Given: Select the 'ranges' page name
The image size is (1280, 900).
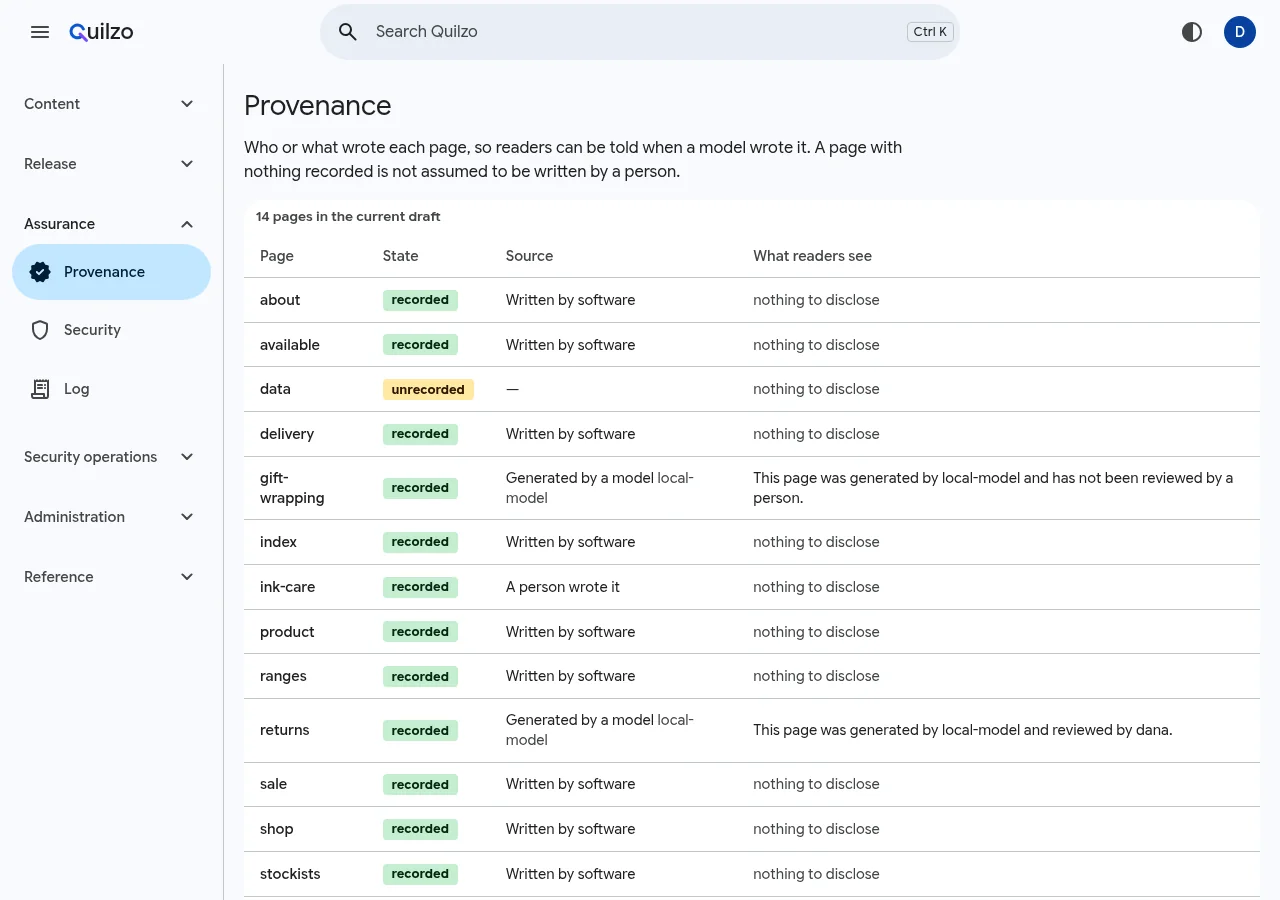Looking at the screenshot, I should point(283,676).
